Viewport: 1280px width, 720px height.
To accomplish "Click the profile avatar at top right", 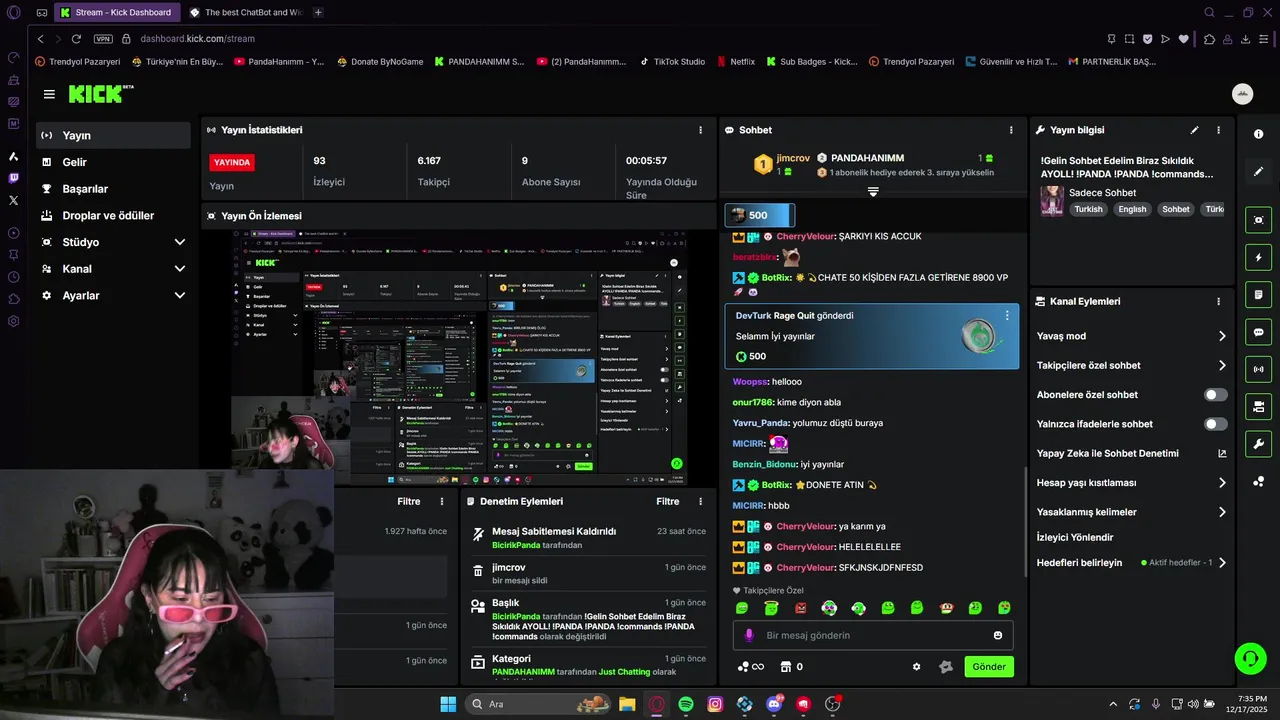I will coord(1242,94).
